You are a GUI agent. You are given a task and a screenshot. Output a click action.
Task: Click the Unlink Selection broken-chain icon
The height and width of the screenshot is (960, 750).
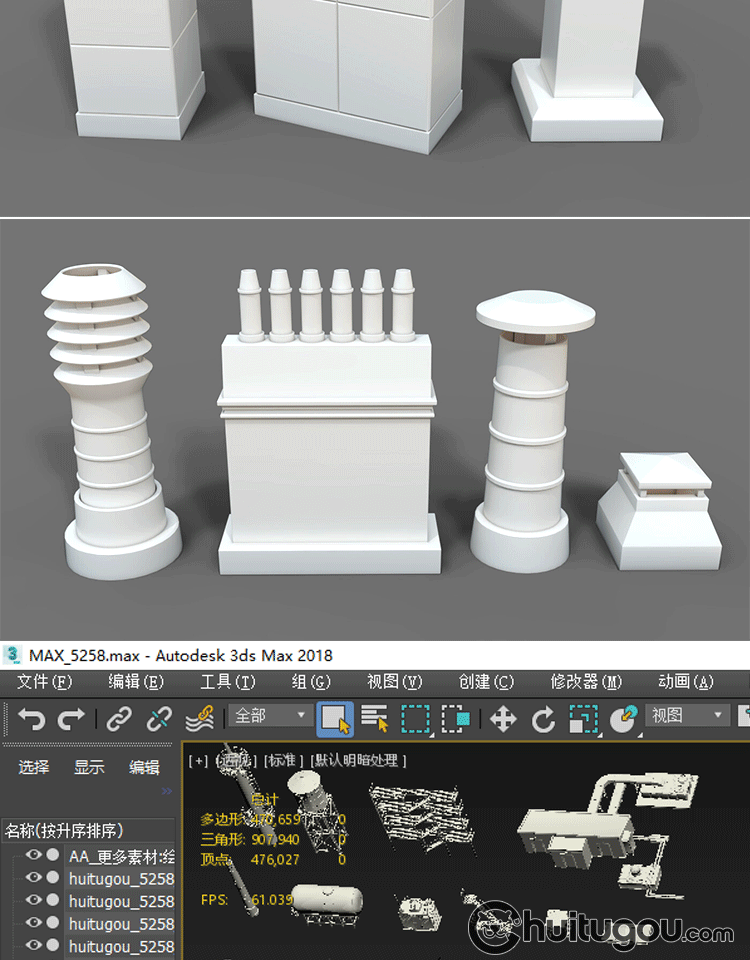(x=159, y=718)
